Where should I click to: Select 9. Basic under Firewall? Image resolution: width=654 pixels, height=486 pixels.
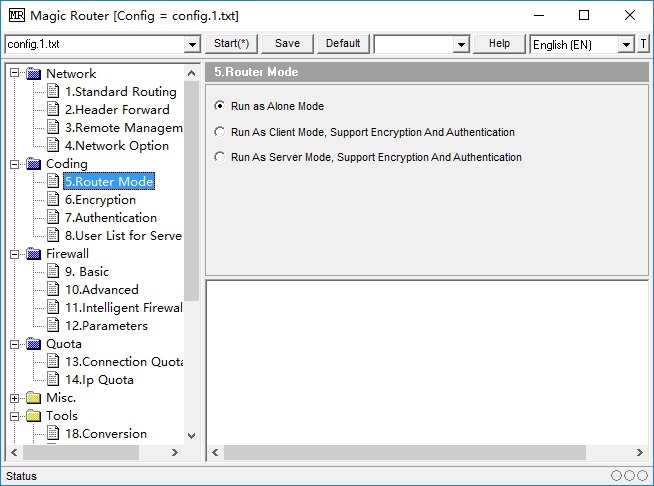[87, 272]
